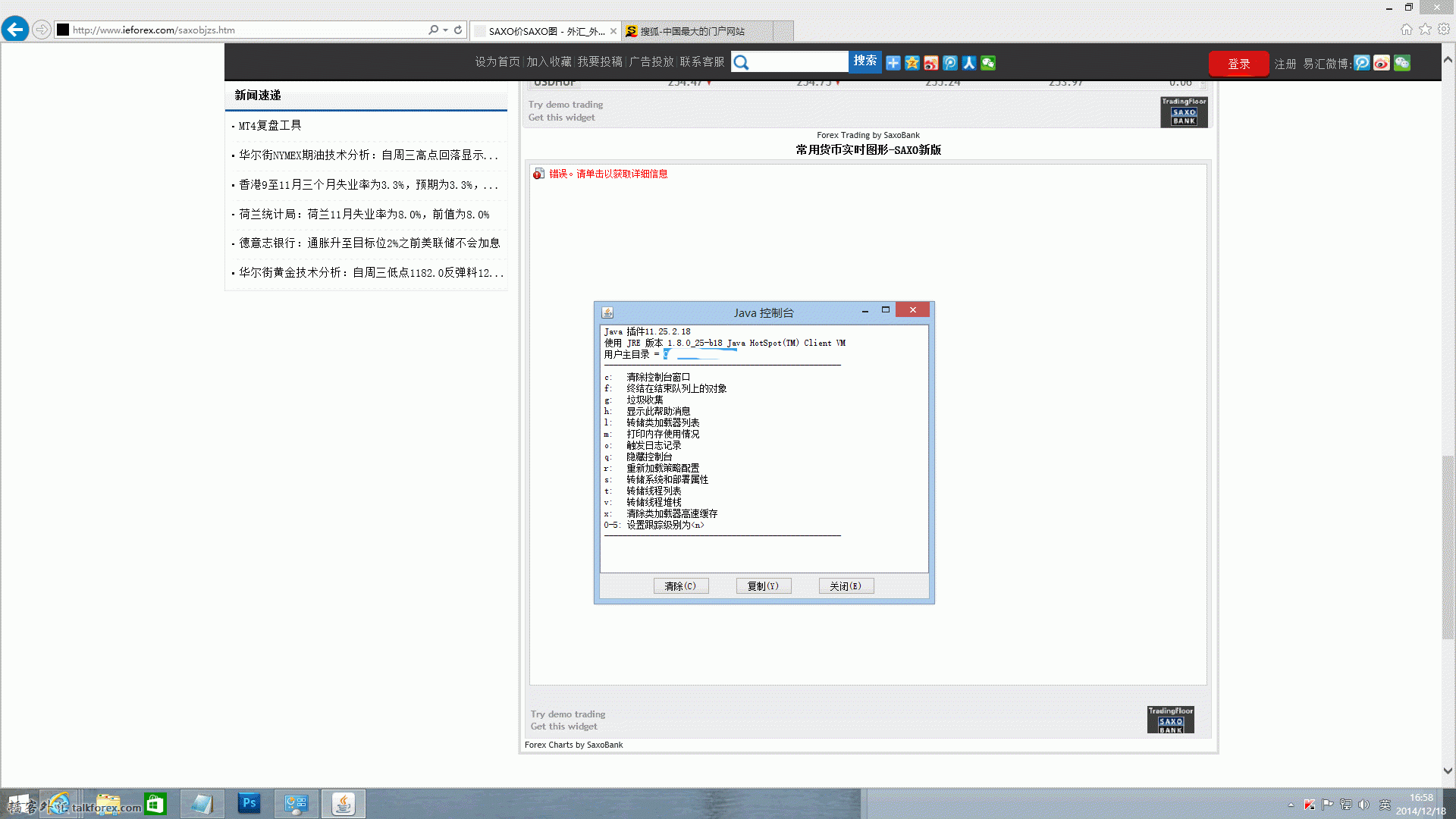Open notepad app from taskbar
The image size is (1456, 819).
(x=202, y=804)
